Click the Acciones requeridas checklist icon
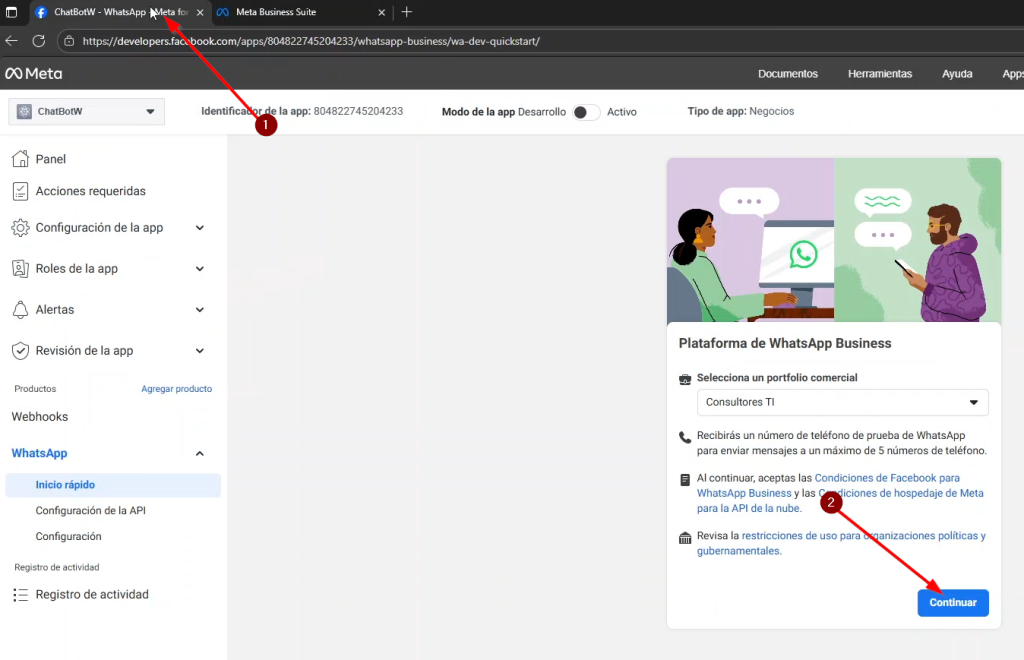This screenshot has height=660, width=1024. pos(20,191)
